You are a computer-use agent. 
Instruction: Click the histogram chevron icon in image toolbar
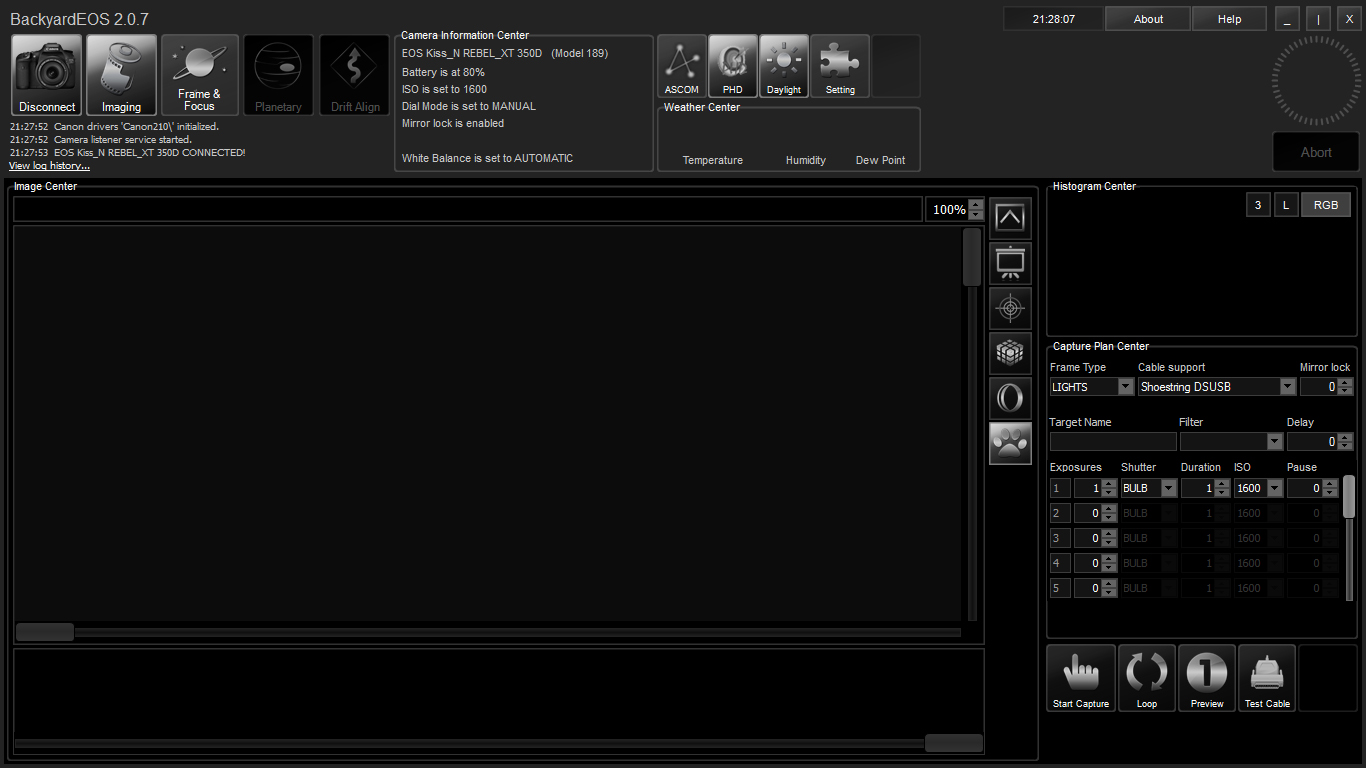pos(1010,217)
